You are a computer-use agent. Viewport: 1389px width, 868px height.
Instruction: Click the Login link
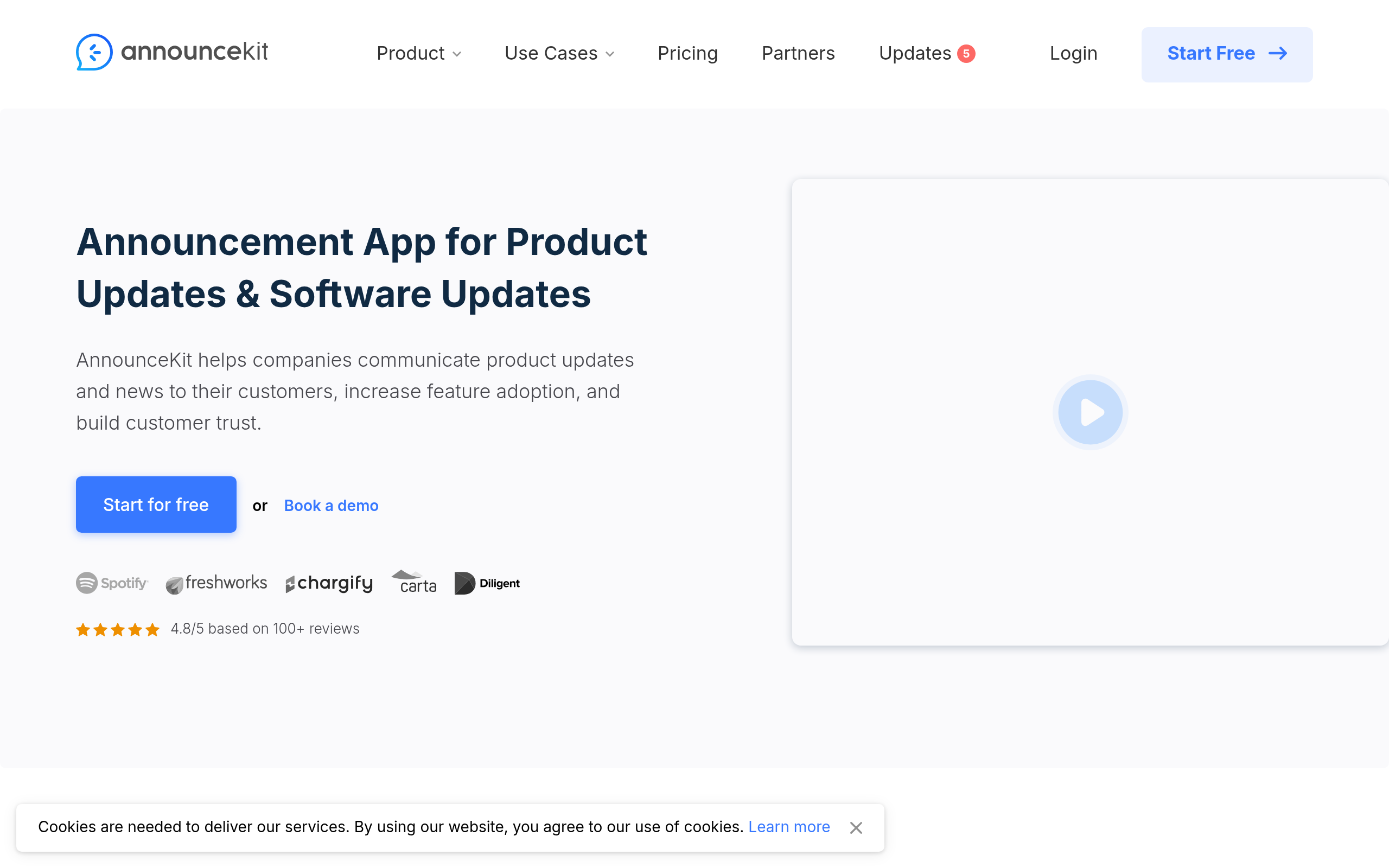(1073, 53)
